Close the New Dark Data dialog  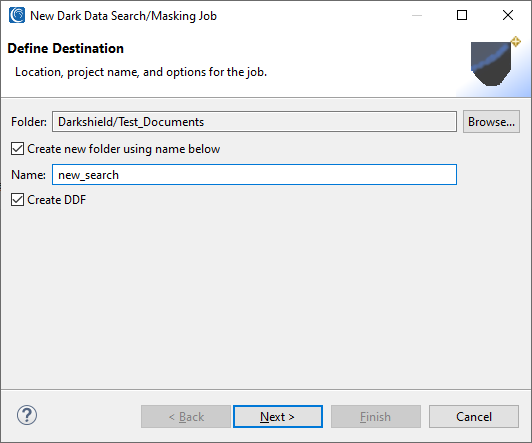coord(508,15)
